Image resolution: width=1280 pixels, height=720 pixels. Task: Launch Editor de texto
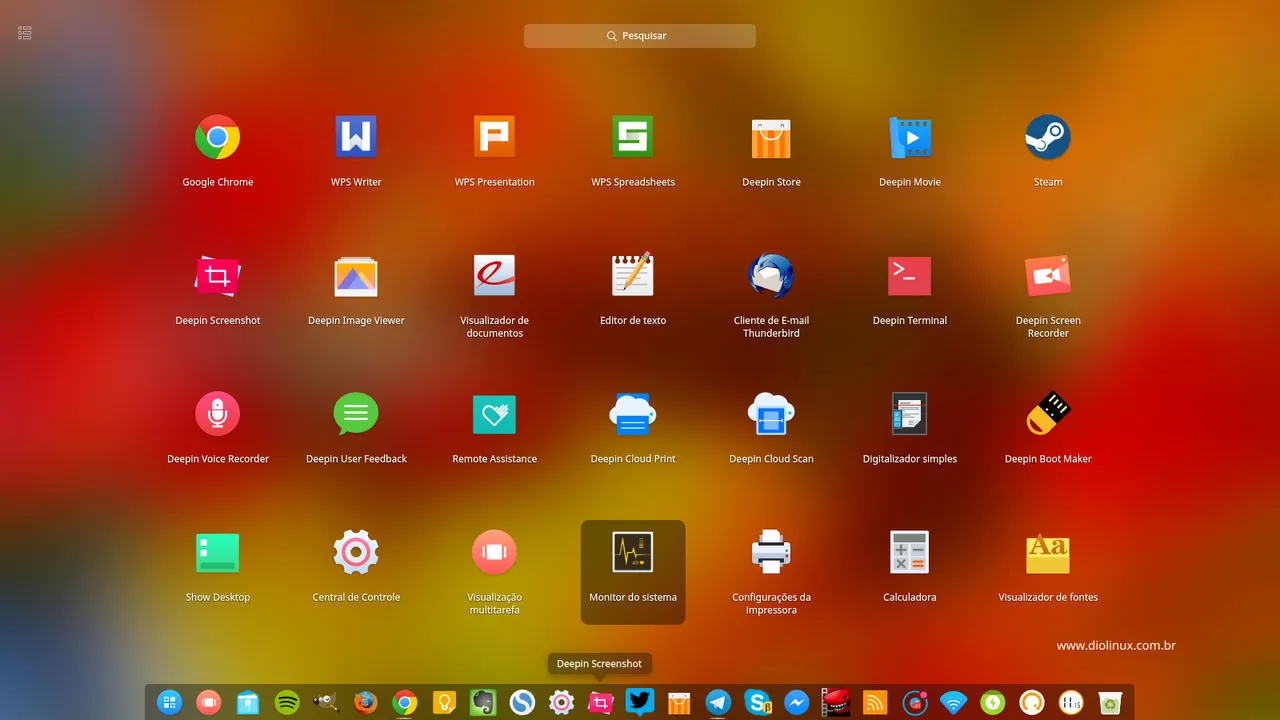click(x=633, y=276)
